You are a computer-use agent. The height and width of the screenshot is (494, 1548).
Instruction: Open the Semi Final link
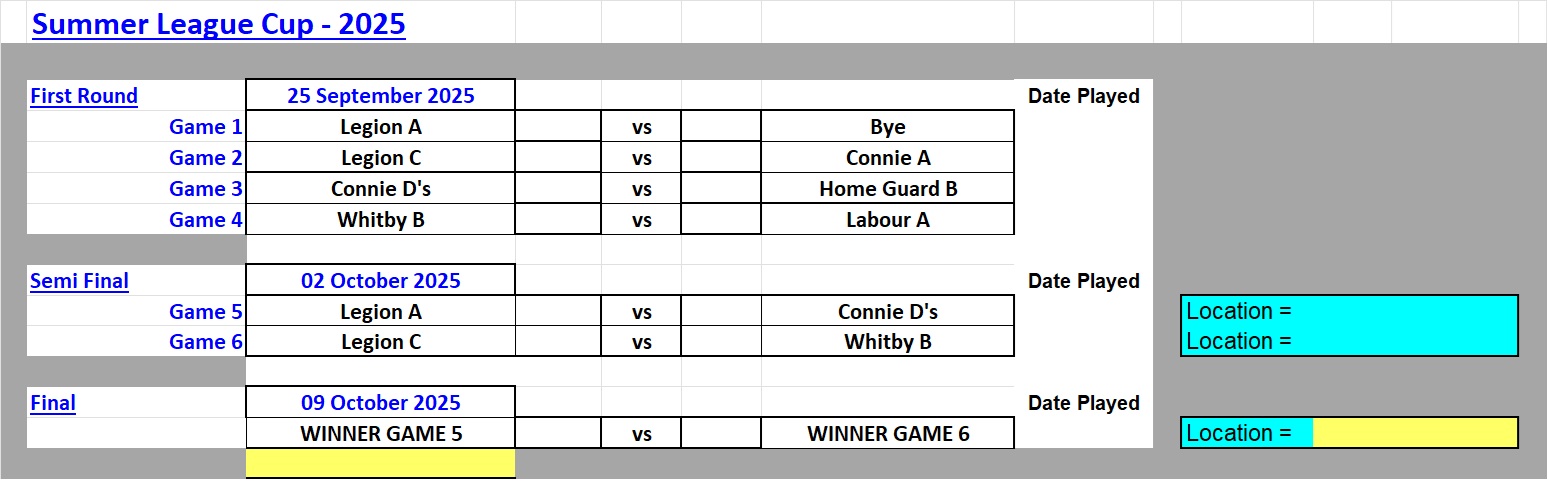point(79,282)
